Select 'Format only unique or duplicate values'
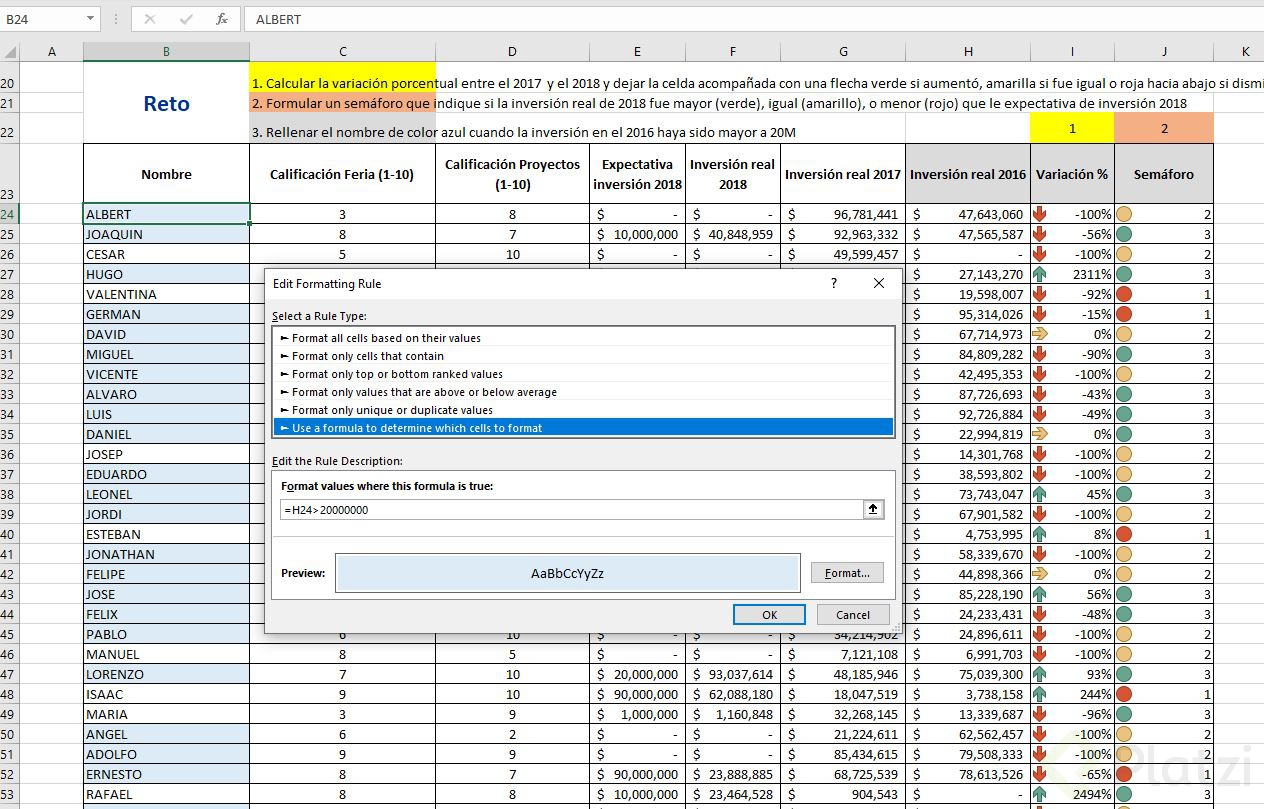 pyautogui.click(x=392, y=410)
